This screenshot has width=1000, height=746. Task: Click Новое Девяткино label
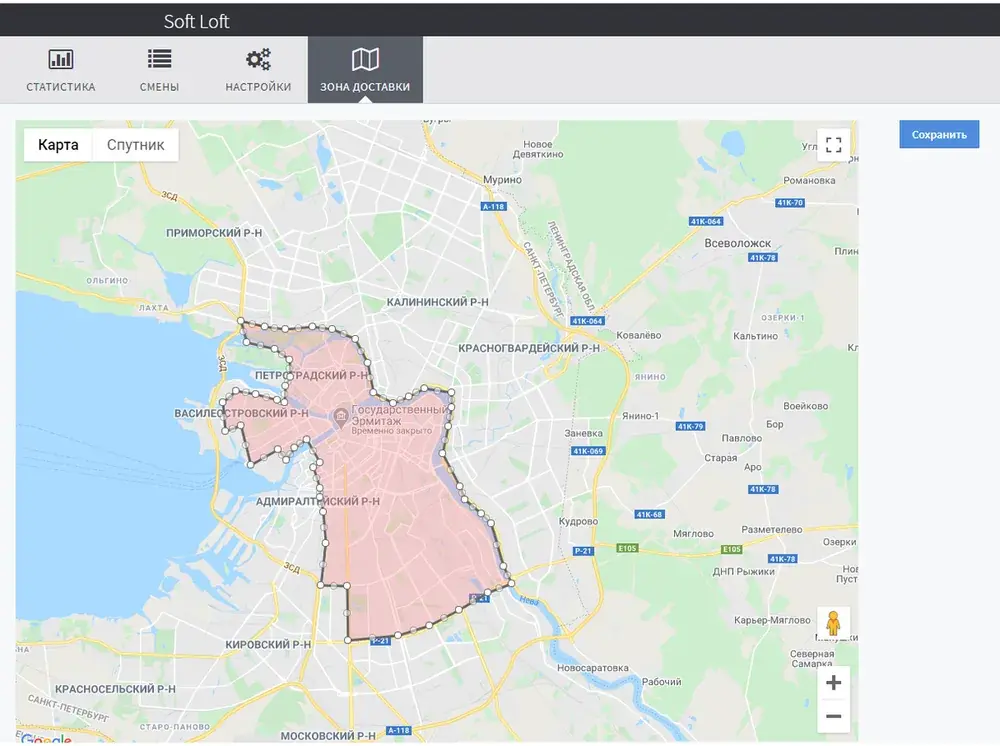click(x=538, y=149)
